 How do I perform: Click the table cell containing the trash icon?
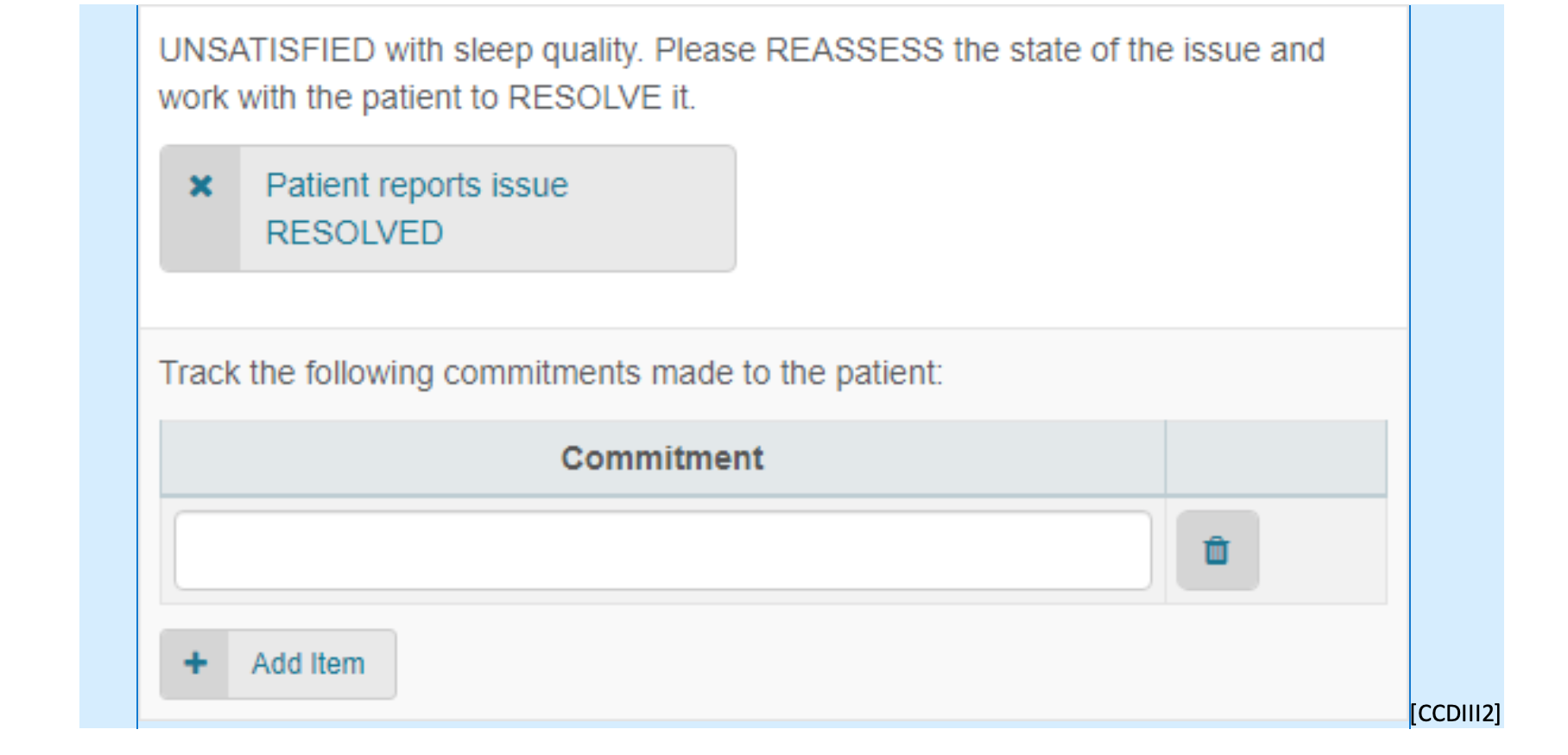pyautogui.click(x=1276, y=550)
